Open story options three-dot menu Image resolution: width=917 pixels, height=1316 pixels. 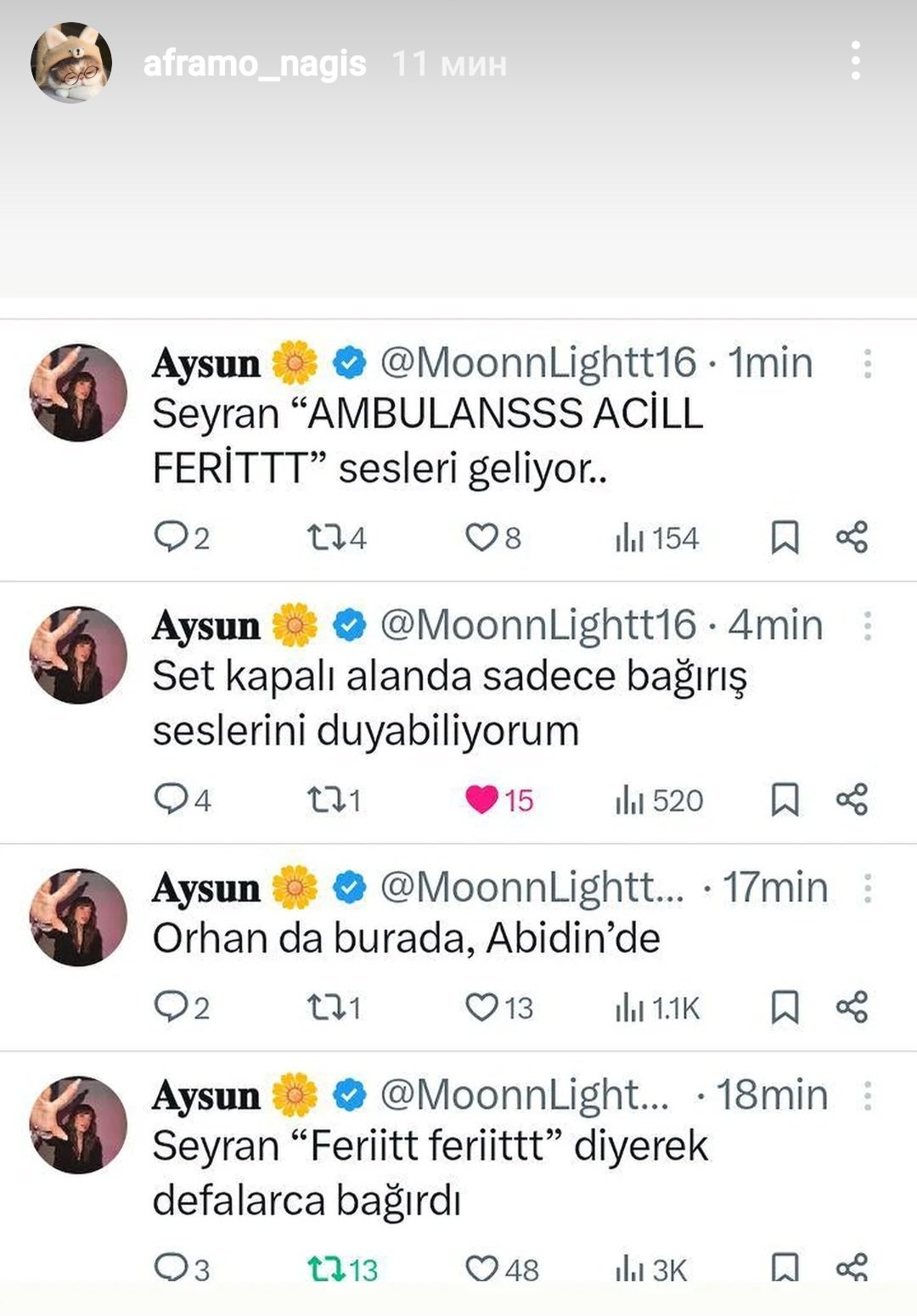(x=855, y=61)
